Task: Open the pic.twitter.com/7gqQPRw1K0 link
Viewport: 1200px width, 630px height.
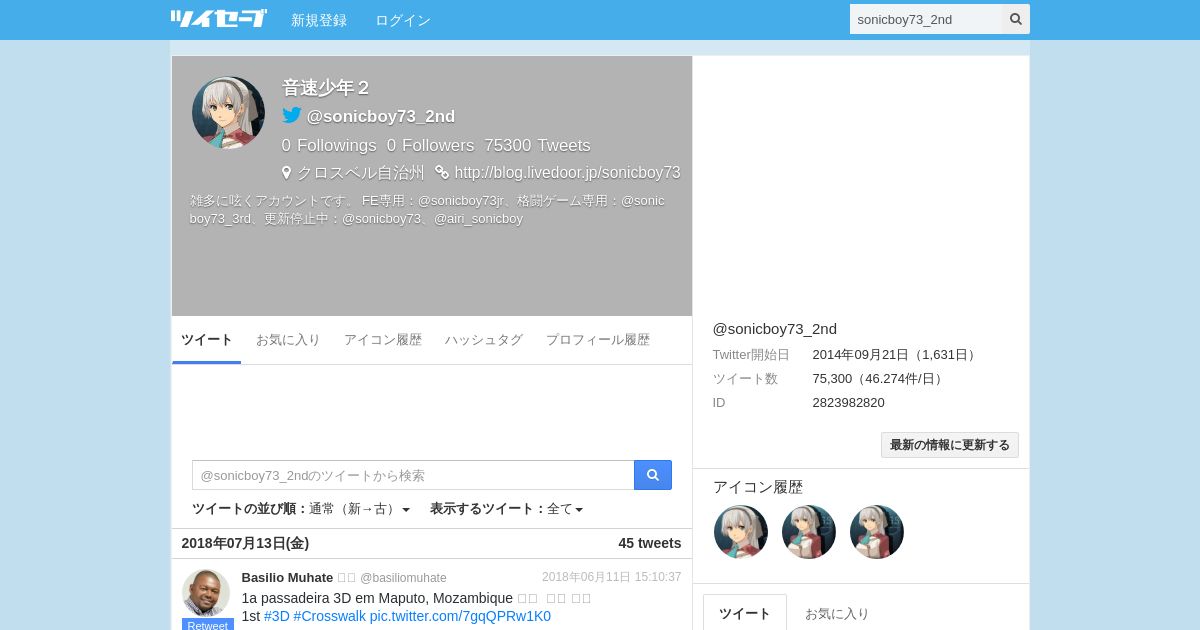Action: 460,616
